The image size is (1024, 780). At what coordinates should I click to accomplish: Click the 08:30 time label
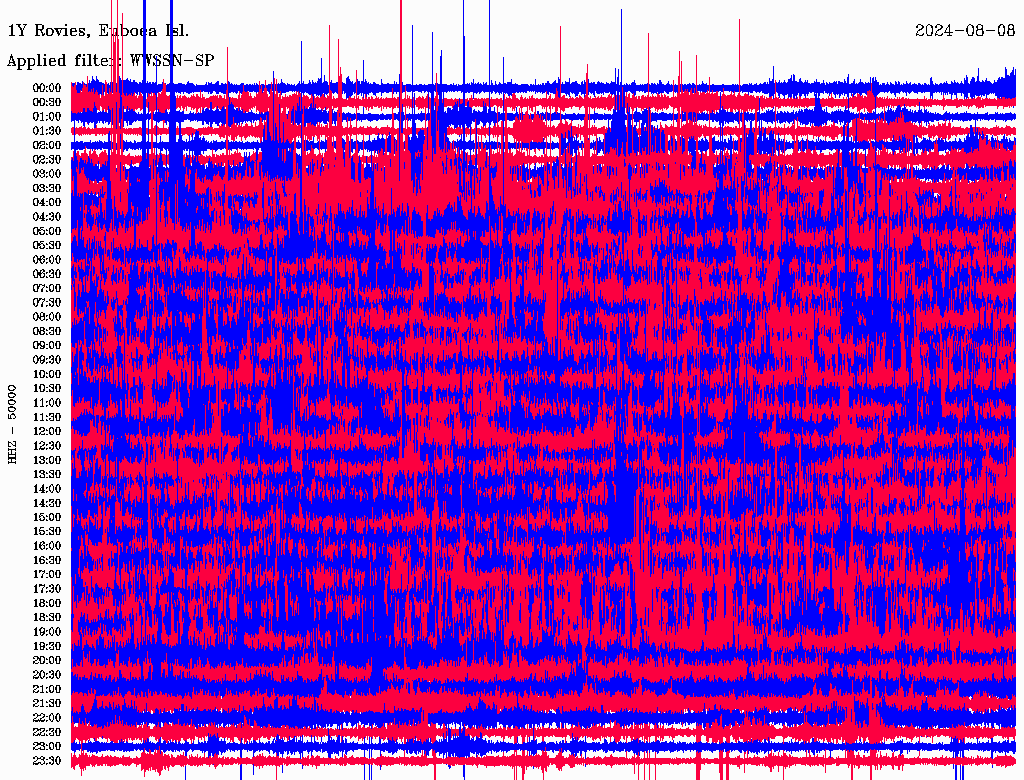pos(47,331)
